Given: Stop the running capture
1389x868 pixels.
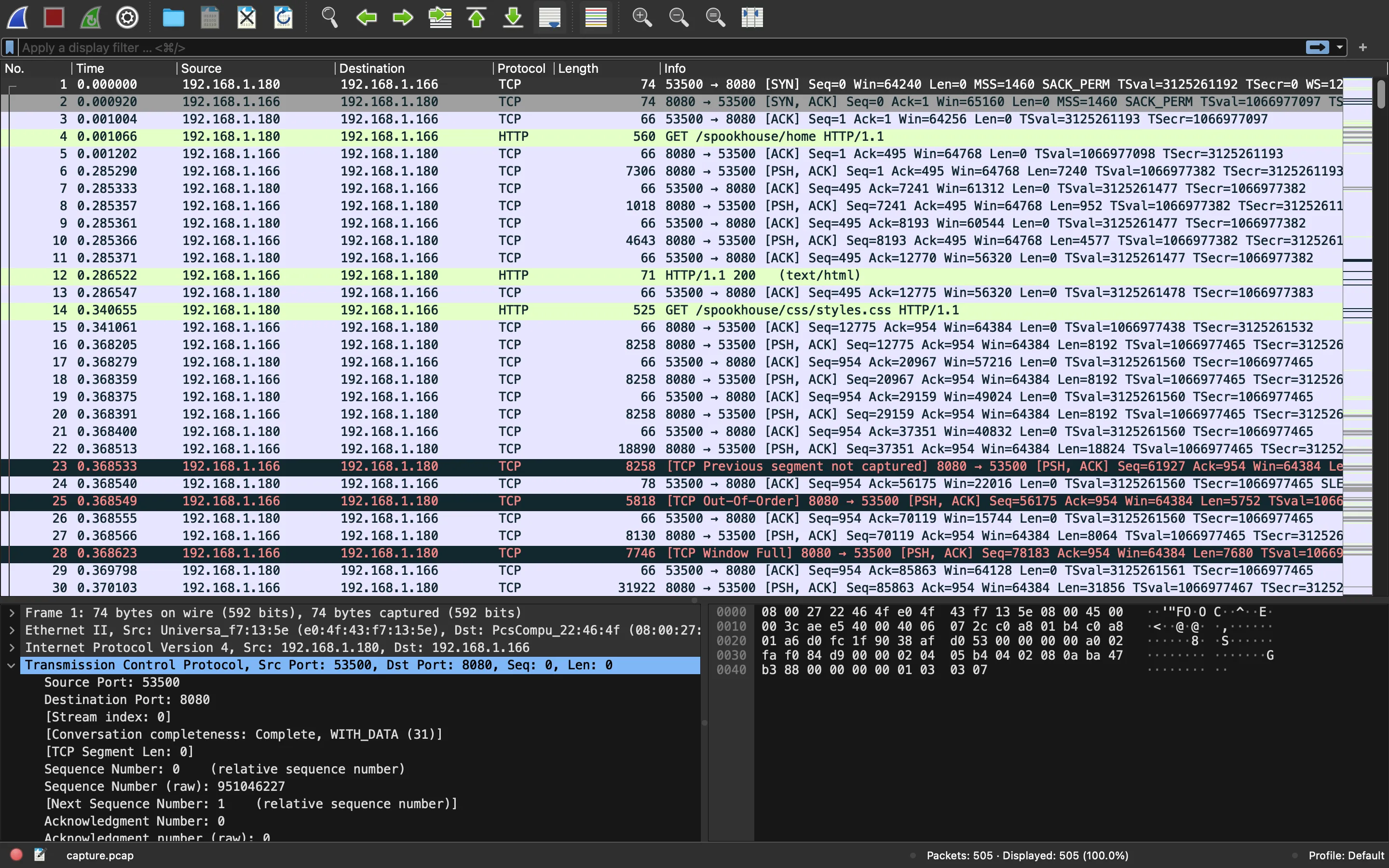Looking at the screenshot, I should pyautogui.click(x=54, y=18).
